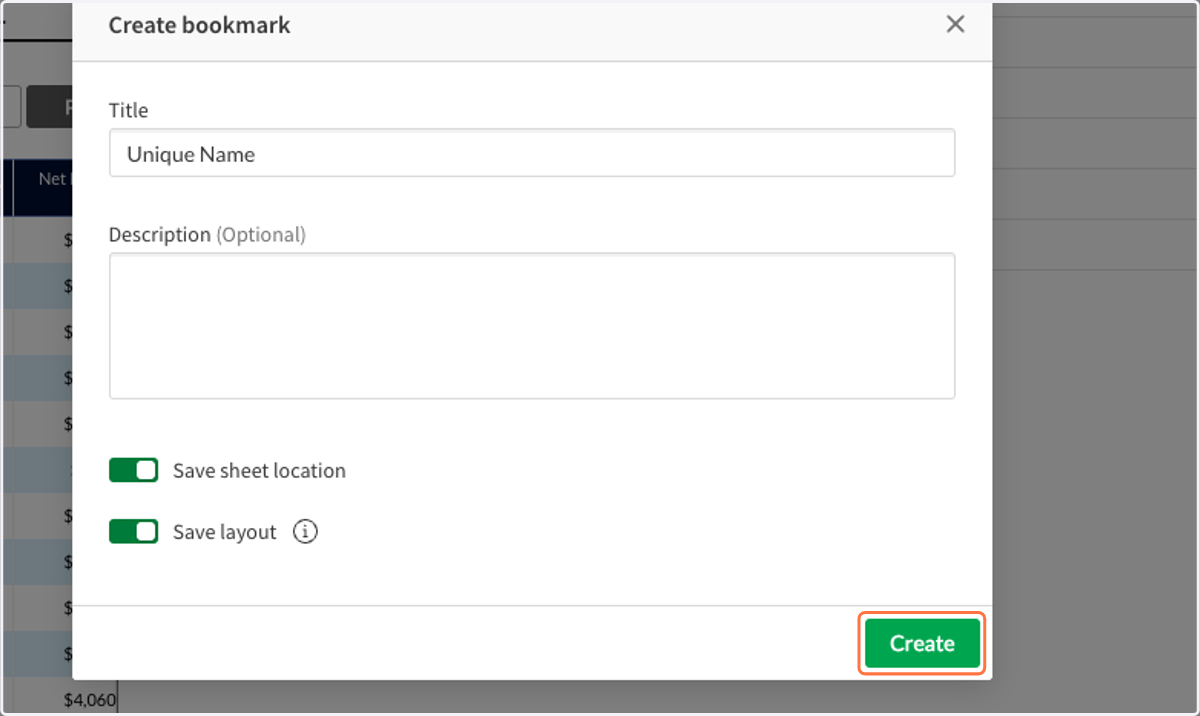Open the Save layout info icon
The image size is (1200, 716).
305,531
